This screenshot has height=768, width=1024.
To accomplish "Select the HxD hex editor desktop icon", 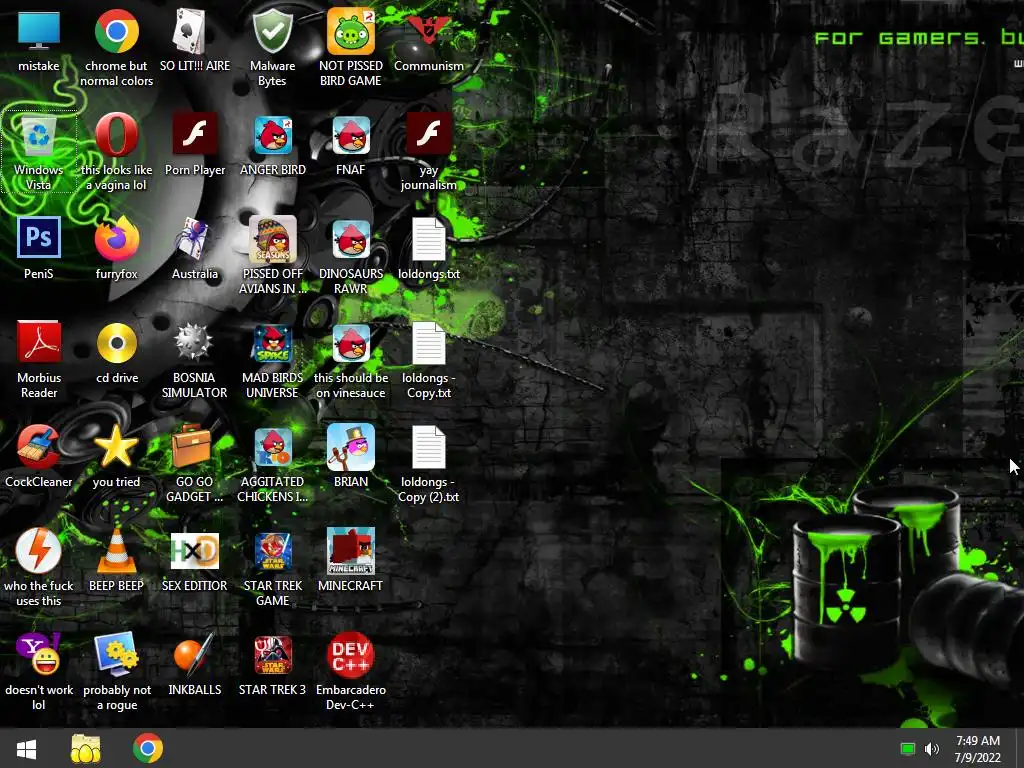I will (194, 551).
